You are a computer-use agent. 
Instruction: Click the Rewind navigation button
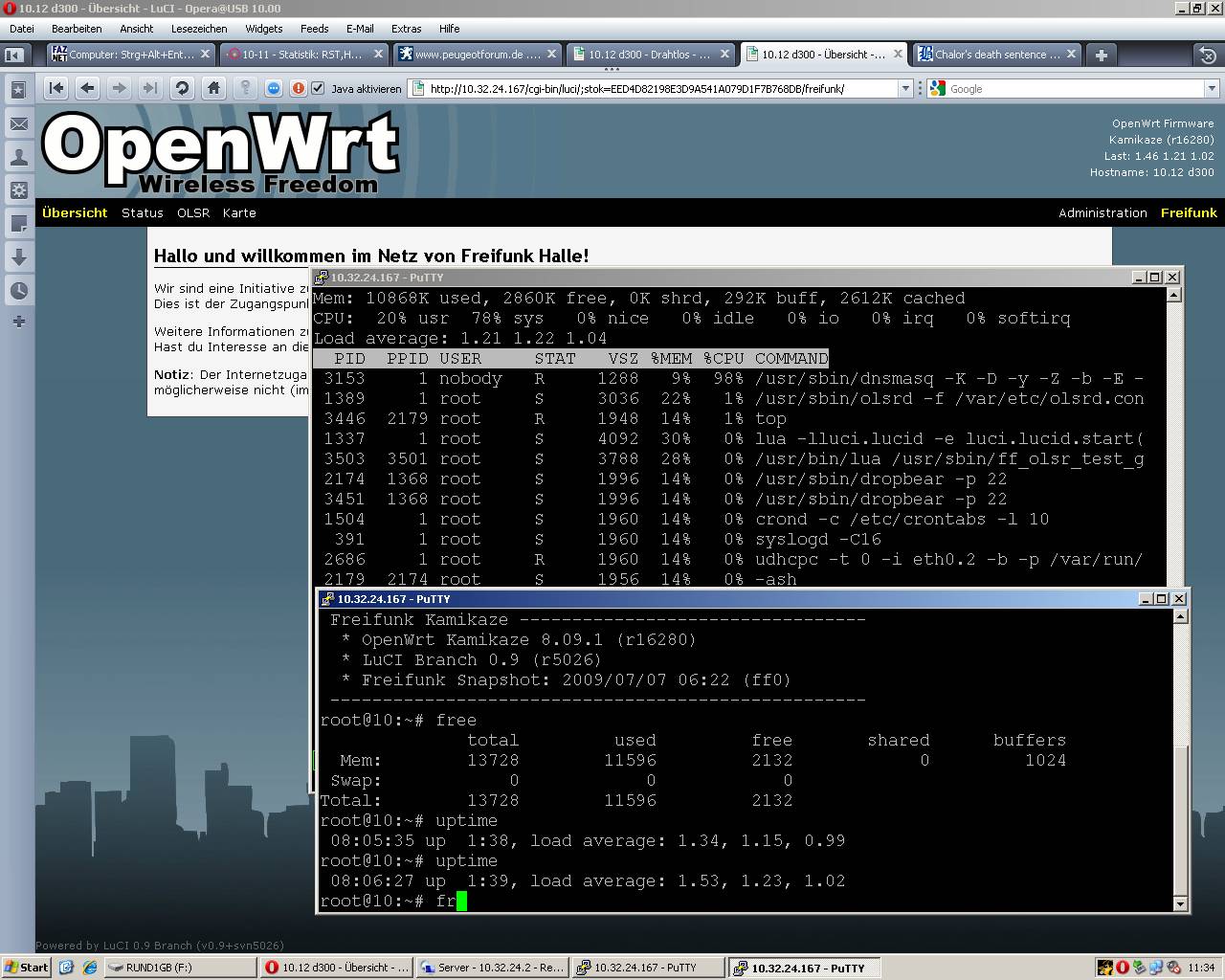56,88
